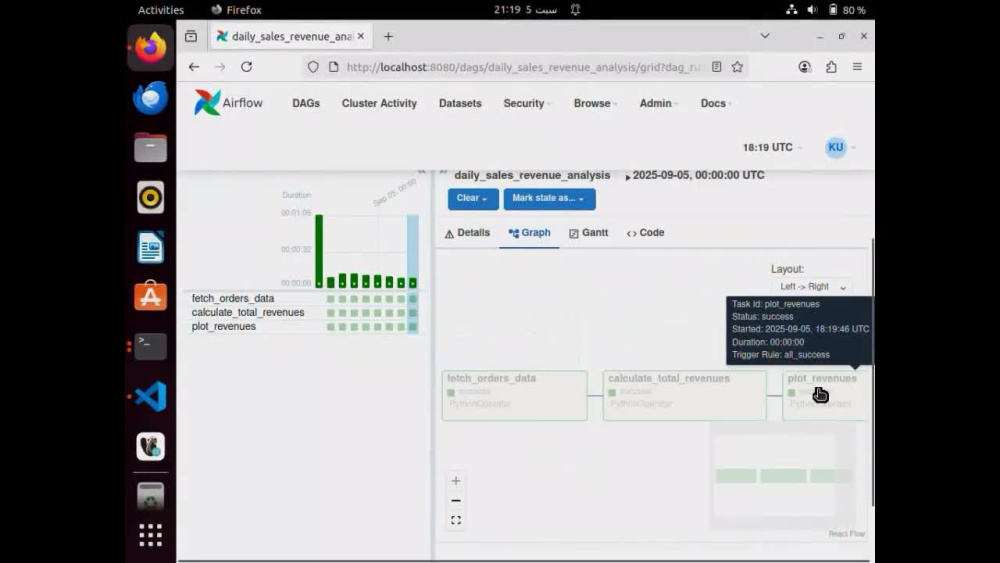Click tallest duration bar in chart
This screenshot has height=563, width=1000.
tap(319, 251)
